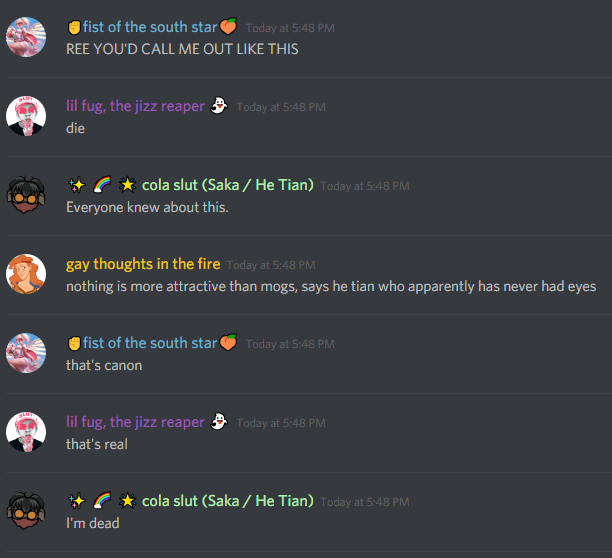Select message "nothing is more attractive than mogs"
612x558 pixels.
click(331, 286)
